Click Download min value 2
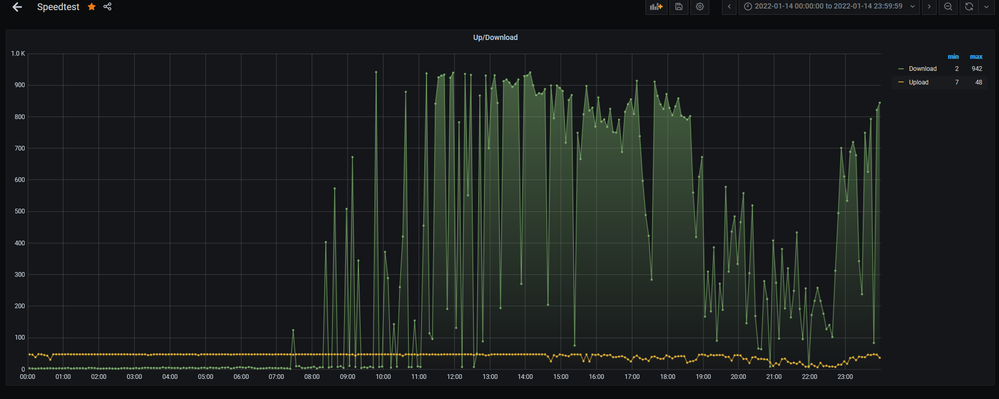 (956, 68)
